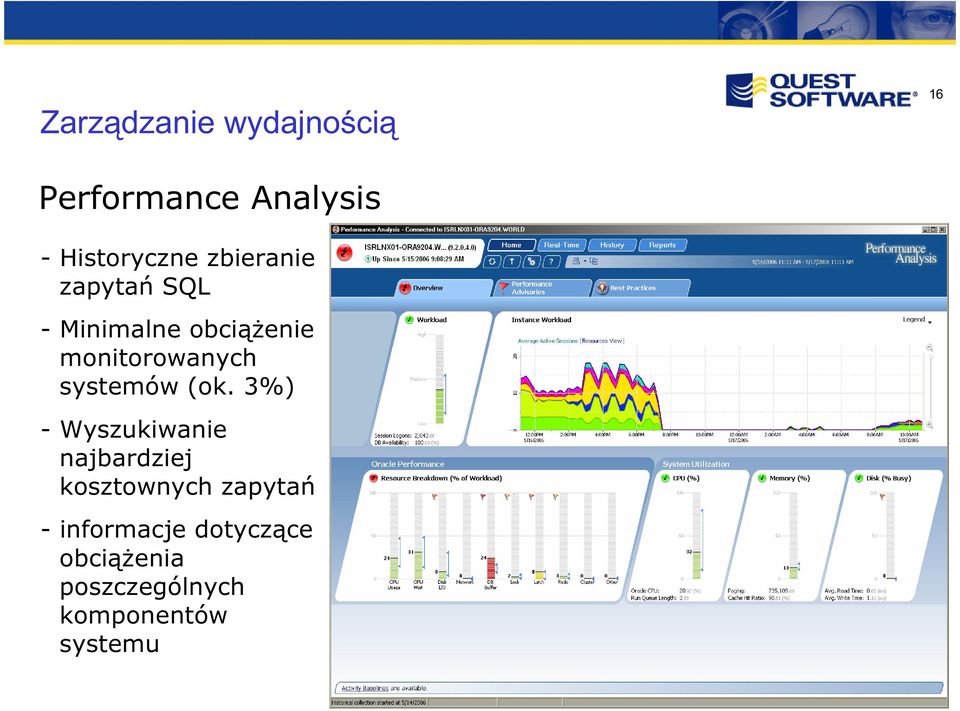
Task: Click the CPU Wait bar in Resource Breakdown
Action: click(x=418, y=565)
